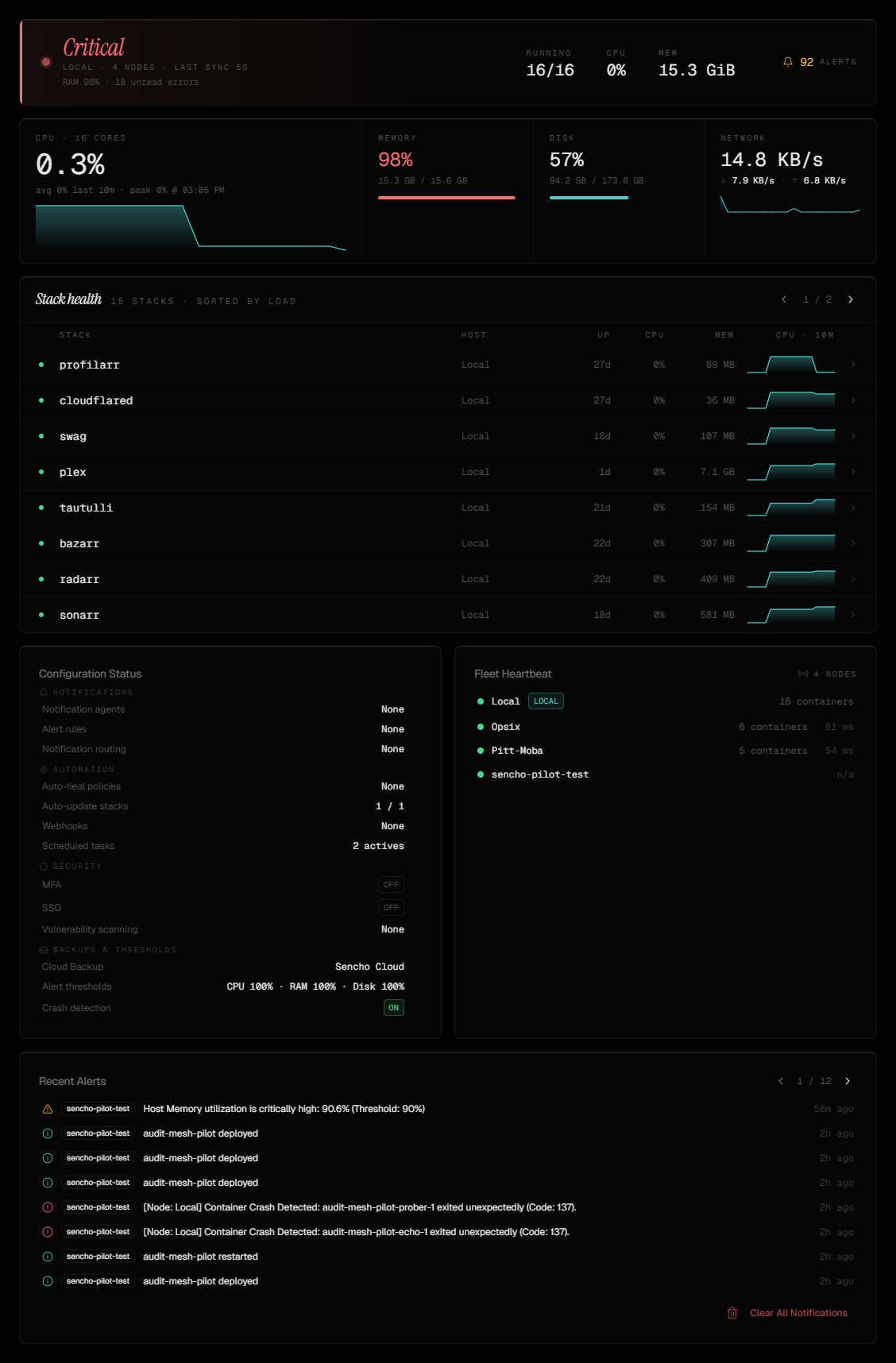The image size is (896, 1363).
Task: Click red crash icon for echo-1 alert
Action: point(48,1232)
